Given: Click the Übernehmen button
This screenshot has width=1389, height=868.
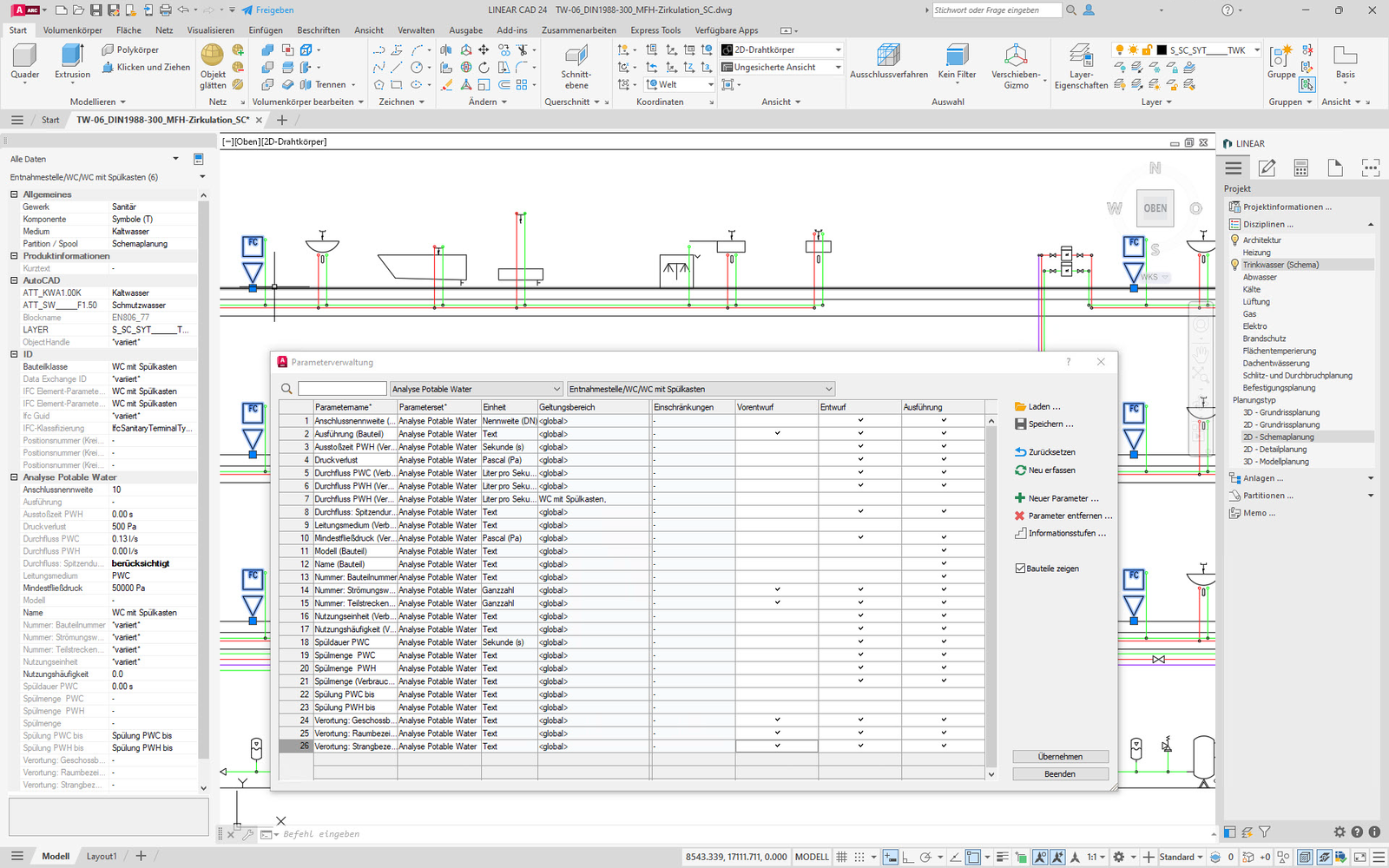Looking at the screenshot, I should coord(1059,757).
